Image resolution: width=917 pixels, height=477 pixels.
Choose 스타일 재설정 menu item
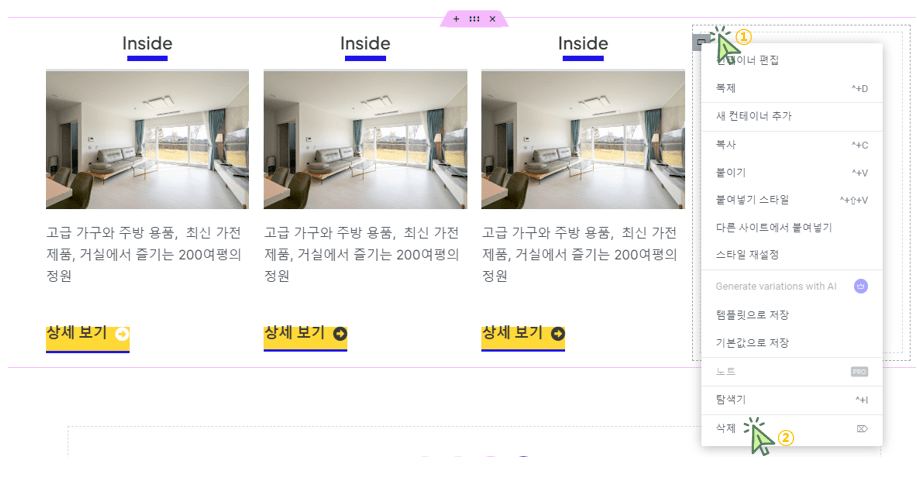pyautogui.click(x=792, y=255)
